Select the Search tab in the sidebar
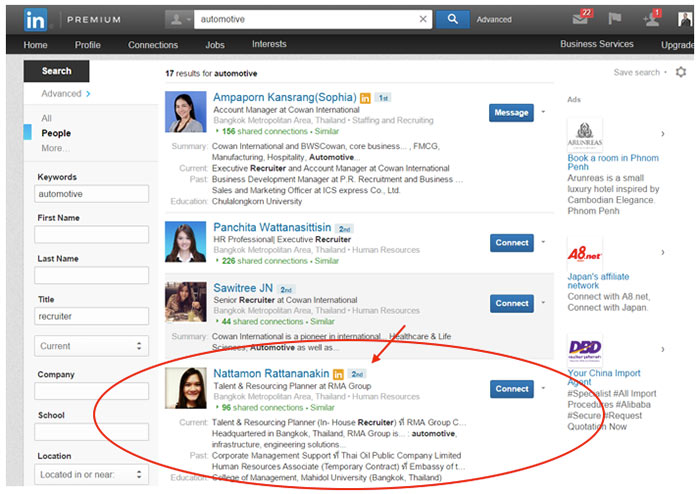 [x=56, y=71]
